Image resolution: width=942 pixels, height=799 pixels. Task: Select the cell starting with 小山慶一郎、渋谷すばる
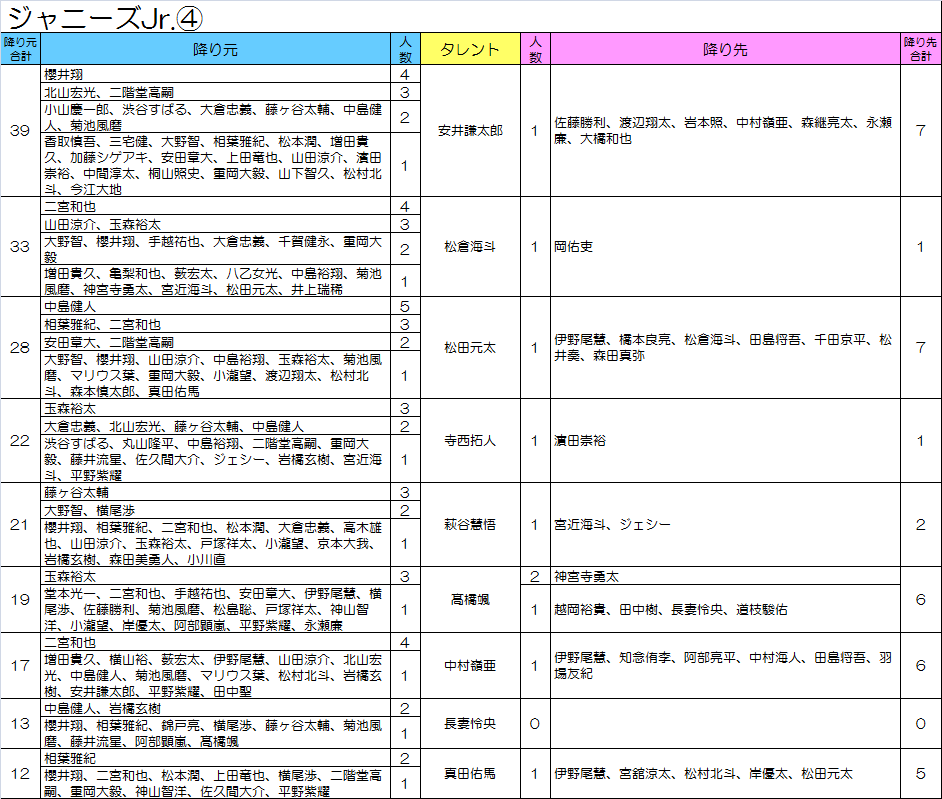[x=216, y=117]
